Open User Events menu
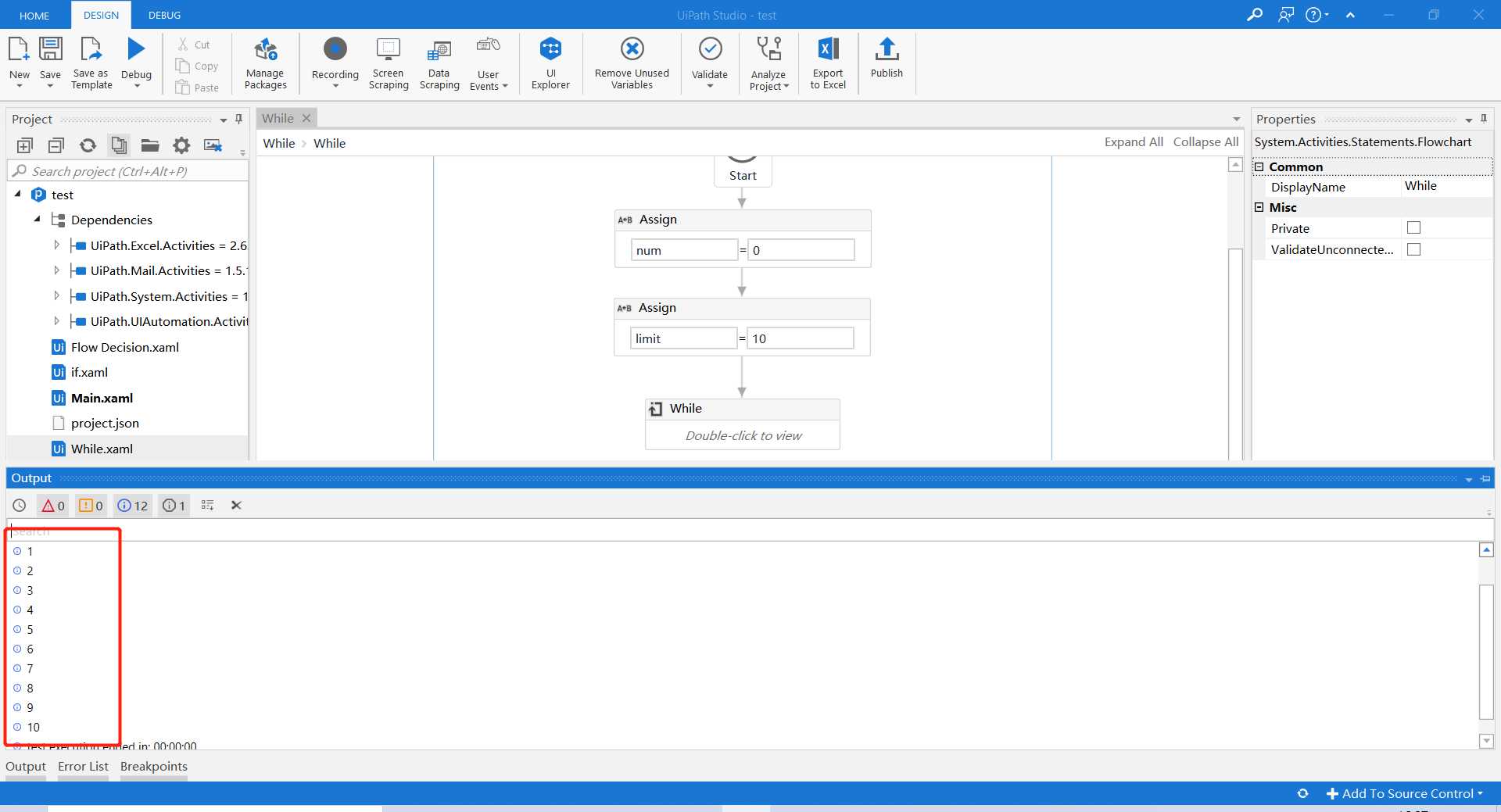This screenshot has width=1501, height=812. (x=489, y=63)
